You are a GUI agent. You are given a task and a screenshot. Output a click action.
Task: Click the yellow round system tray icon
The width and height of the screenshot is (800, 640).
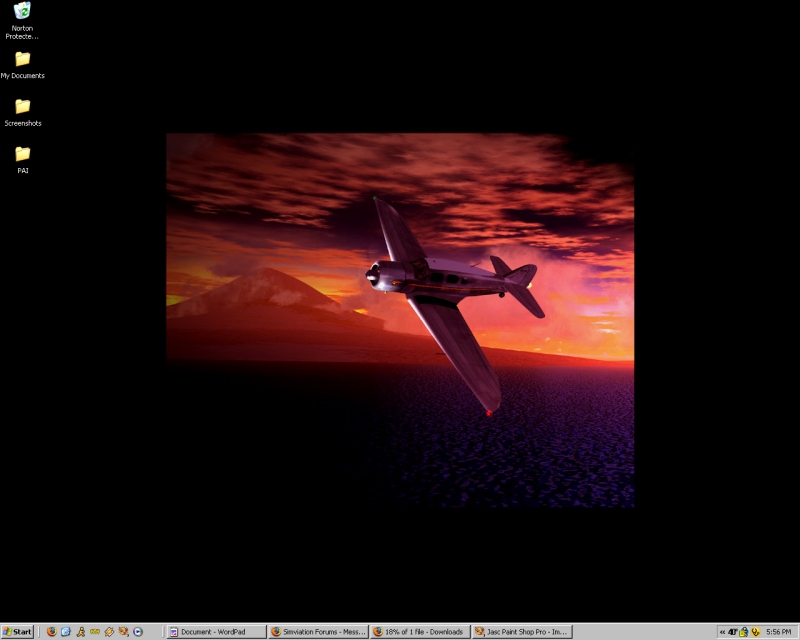(x=756, y=632)
